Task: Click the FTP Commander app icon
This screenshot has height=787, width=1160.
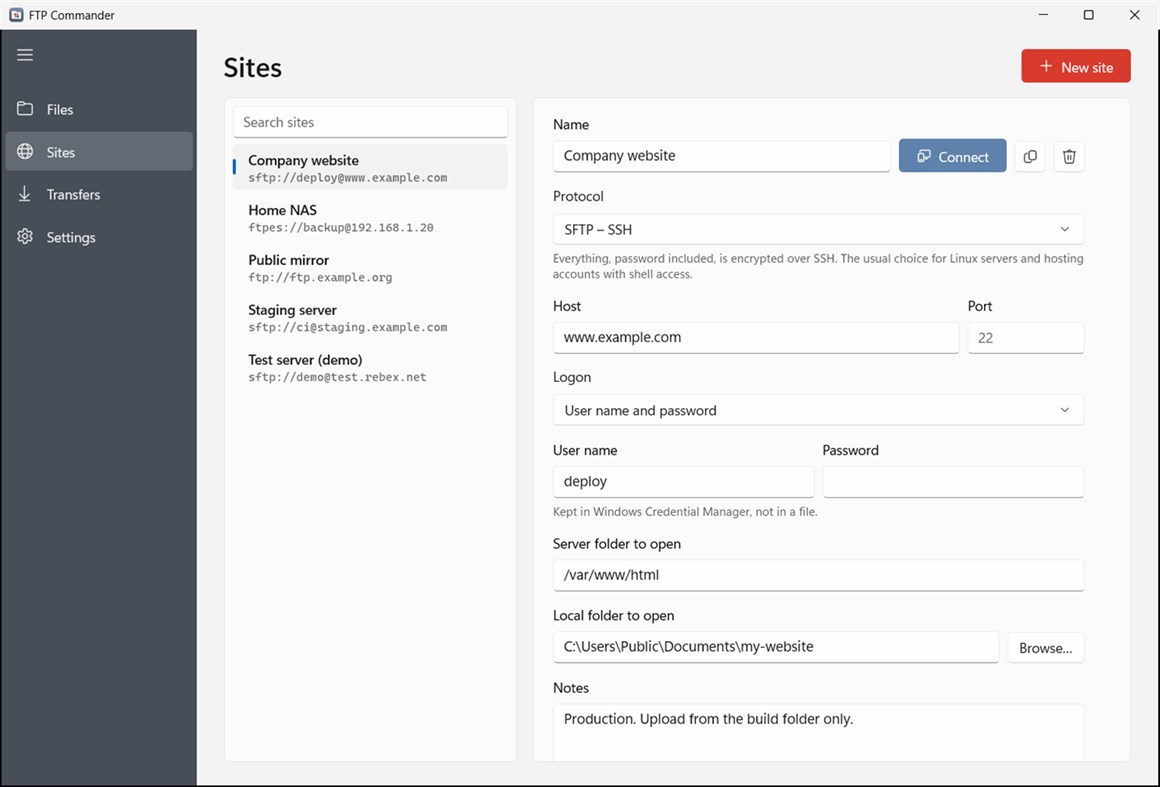Action: (16, 15)
